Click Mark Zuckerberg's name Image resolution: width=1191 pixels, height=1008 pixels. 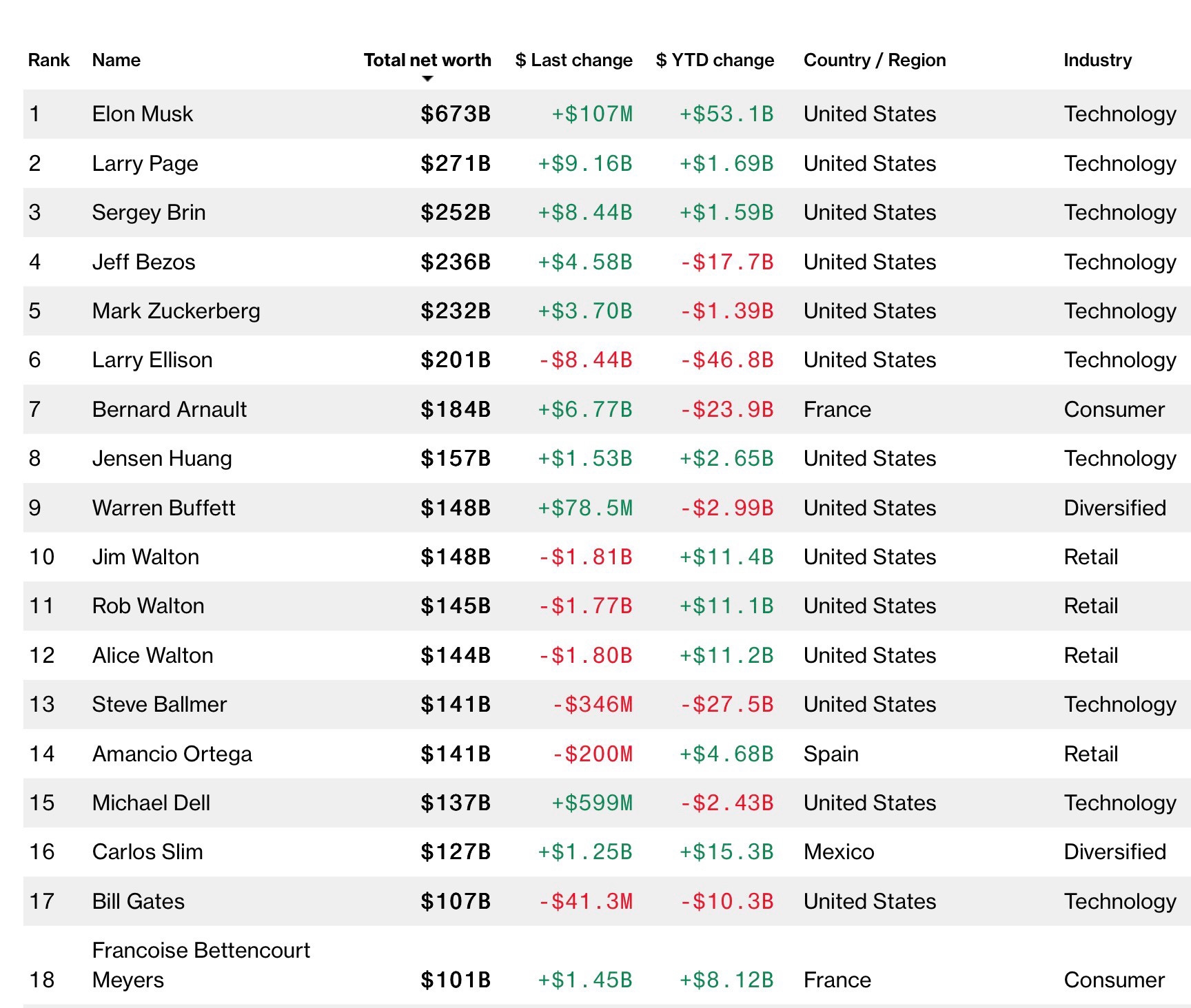click(x=176, y=311)
